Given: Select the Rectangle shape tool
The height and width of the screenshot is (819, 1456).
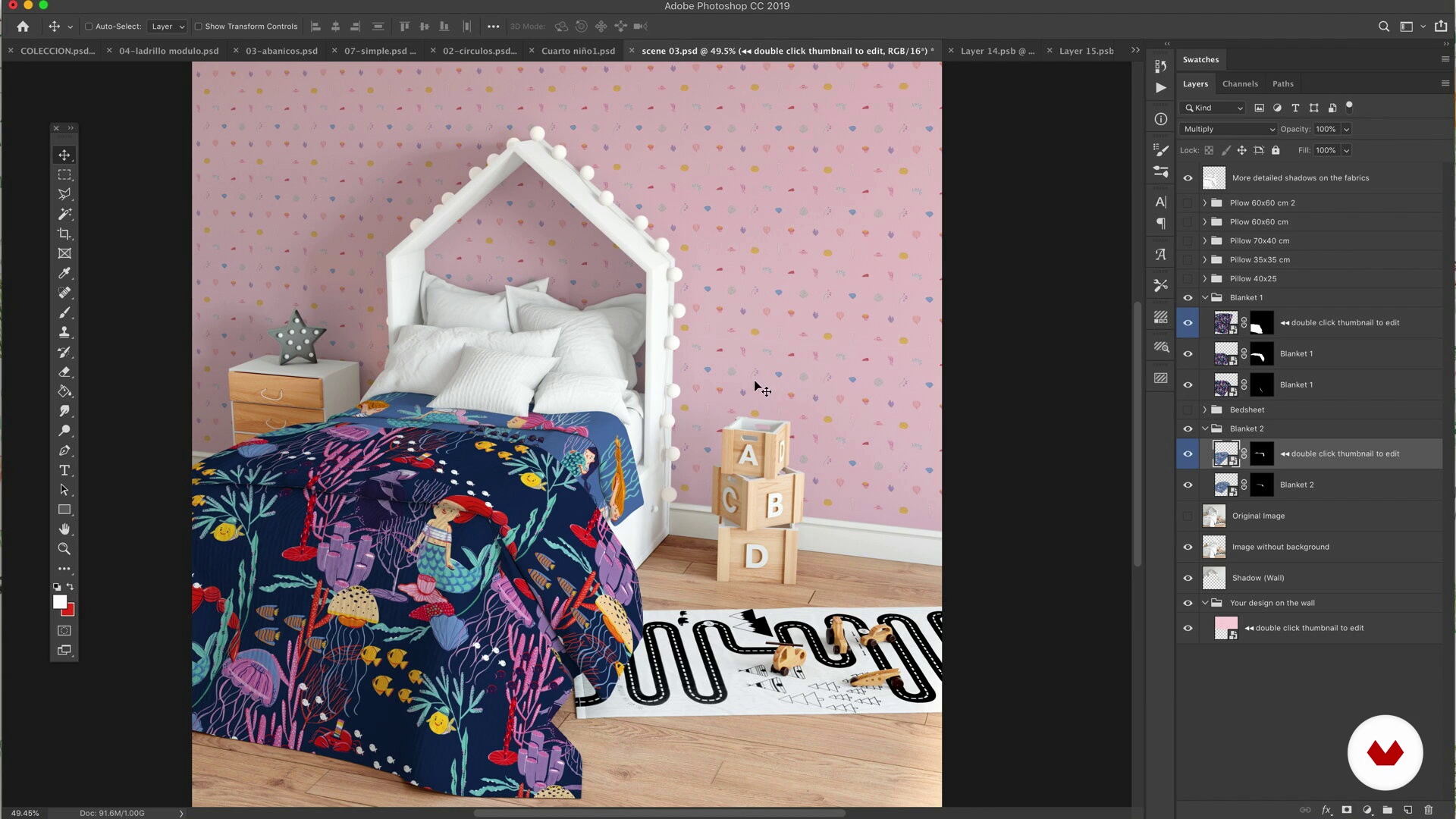Looking at the screenshot, I should click(x=64, y=510).
